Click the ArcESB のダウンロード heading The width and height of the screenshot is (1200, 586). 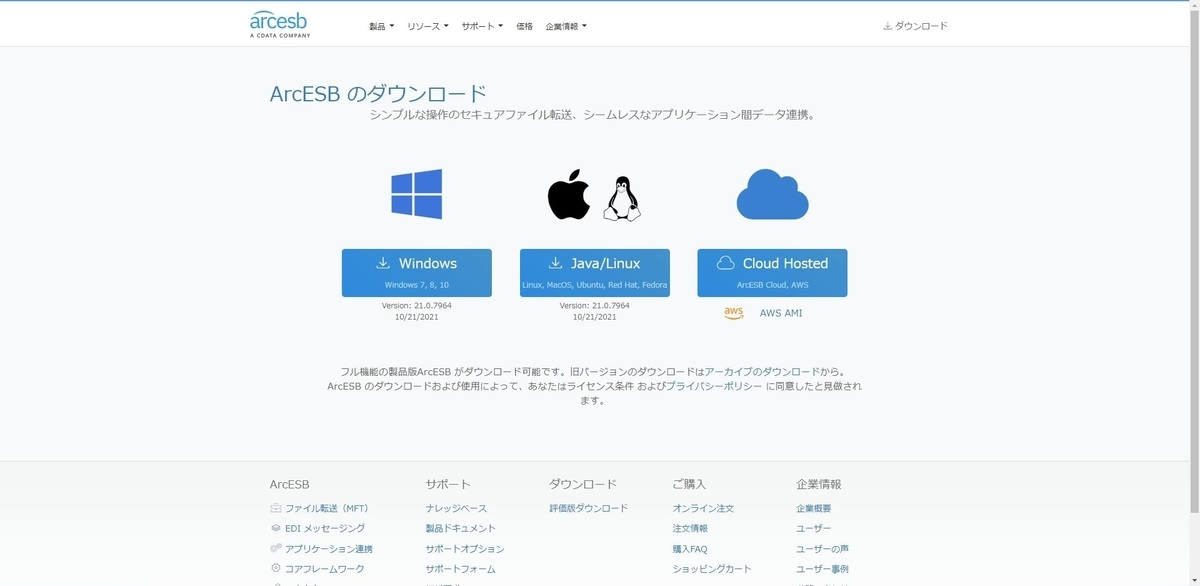378,94
